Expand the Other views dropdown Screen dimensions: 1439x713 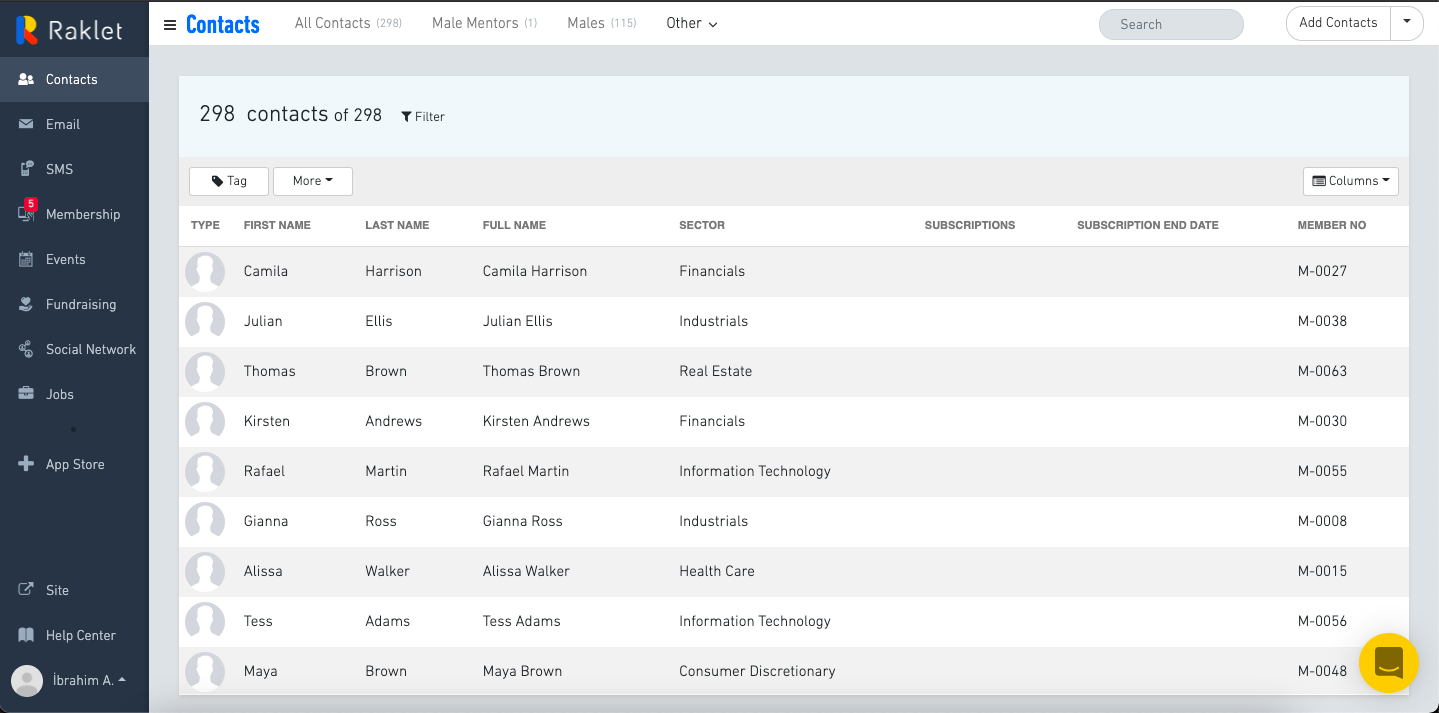tap(692, 24)
